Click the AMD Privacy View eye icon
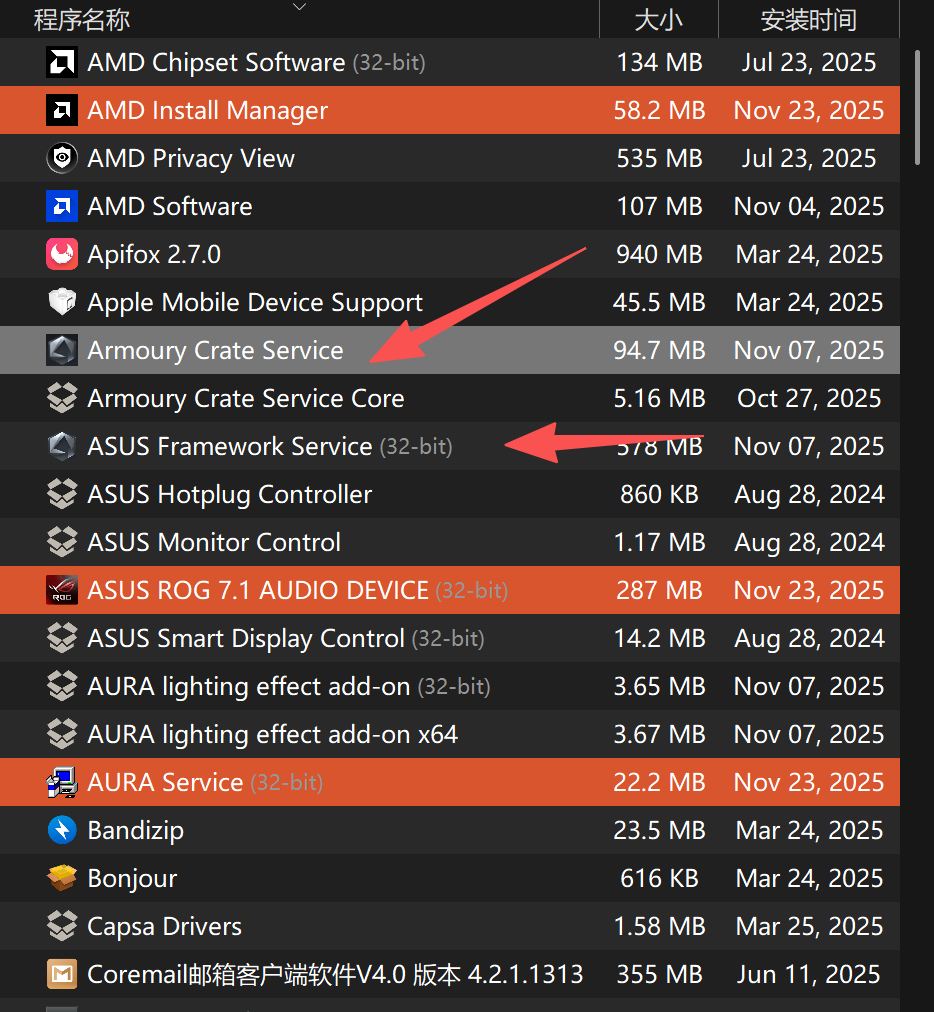Image resolution: width=934 pixels, height=1012 pixels. [62, 158]
